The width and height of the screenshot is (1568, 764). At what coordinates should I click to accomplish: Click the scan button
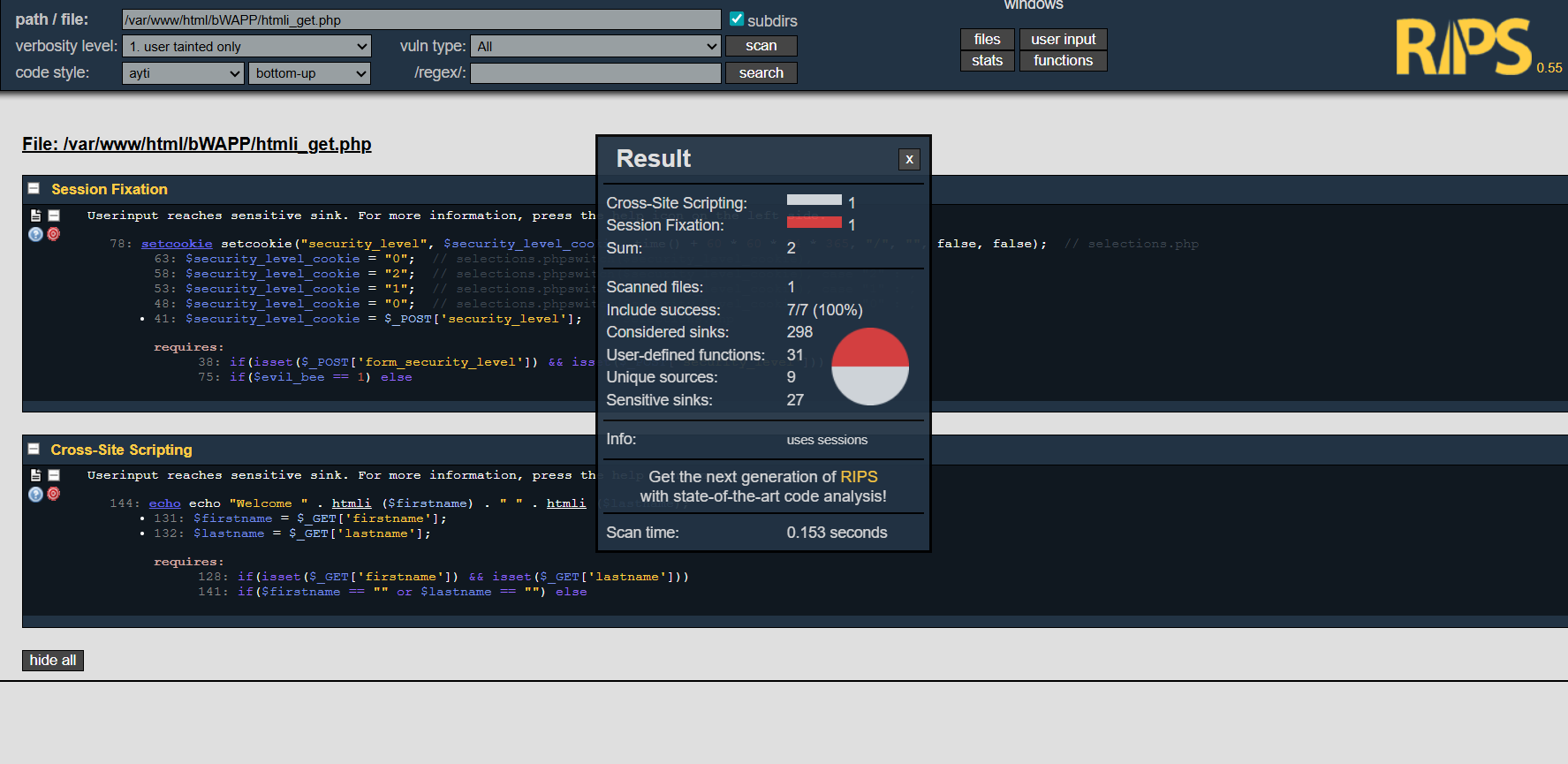click(761, 46)
